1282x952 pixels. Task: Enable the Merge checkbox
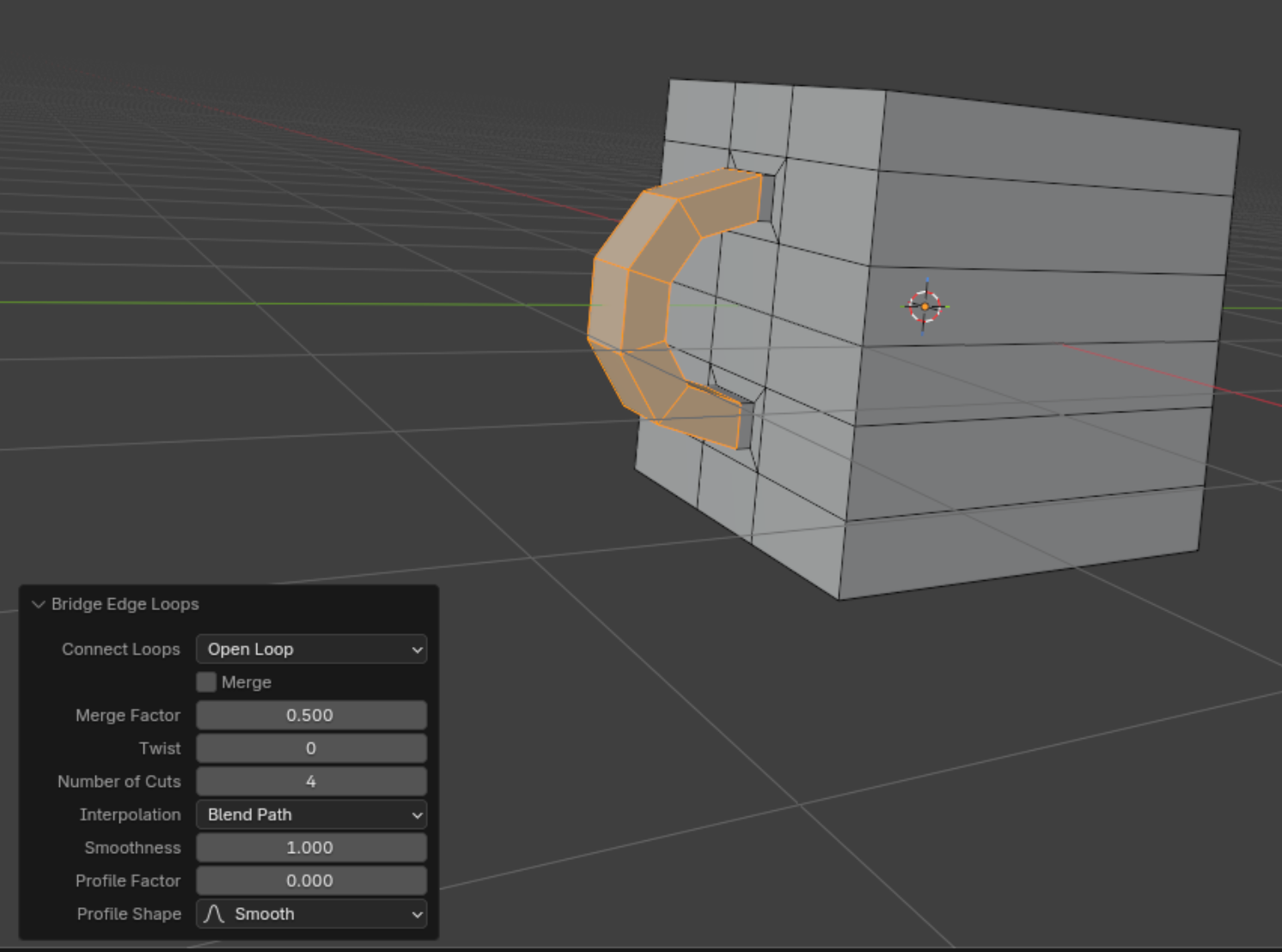pyautogui.click(x=206, y=682)
